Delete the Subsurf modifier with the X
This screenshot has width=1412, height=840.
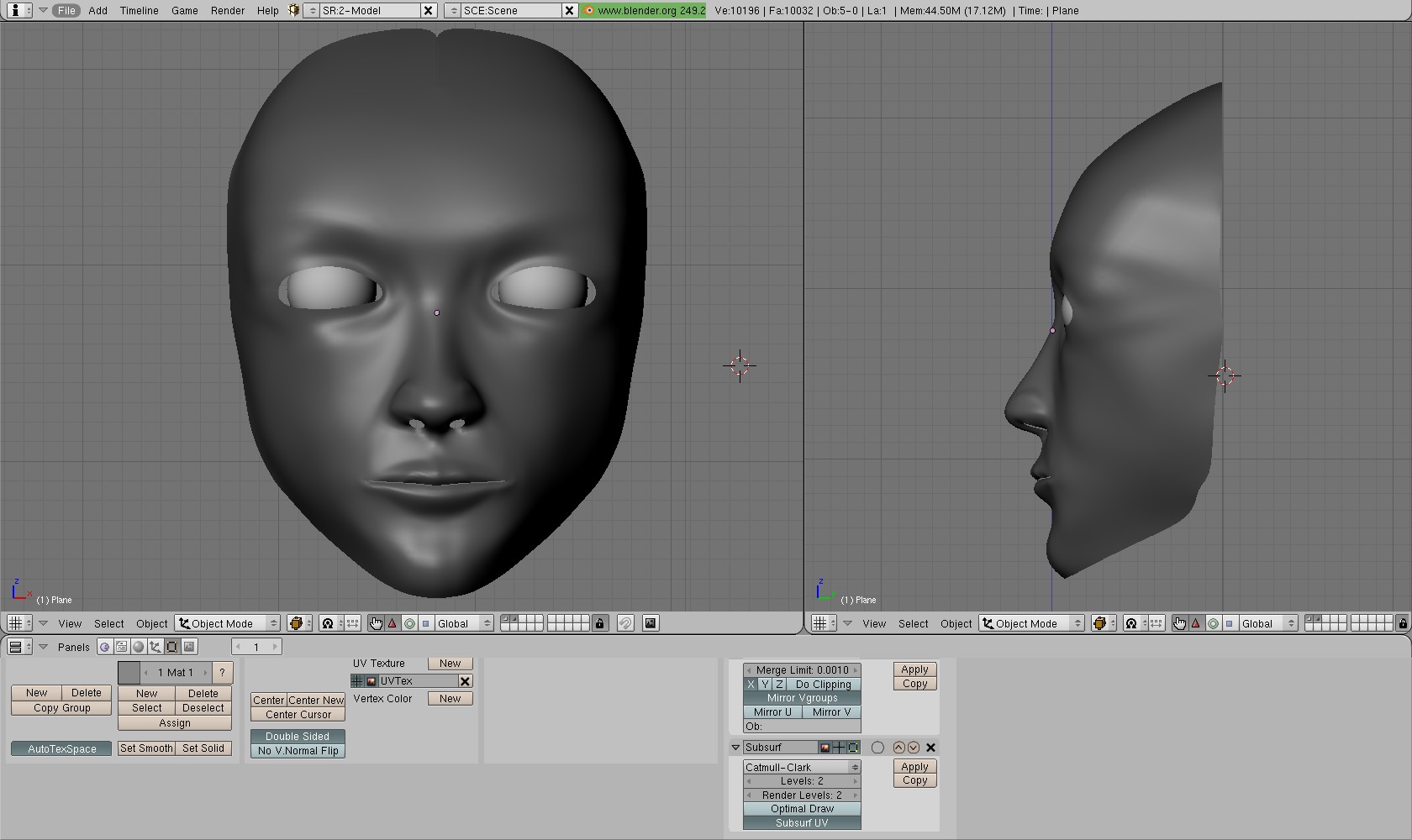930,748
